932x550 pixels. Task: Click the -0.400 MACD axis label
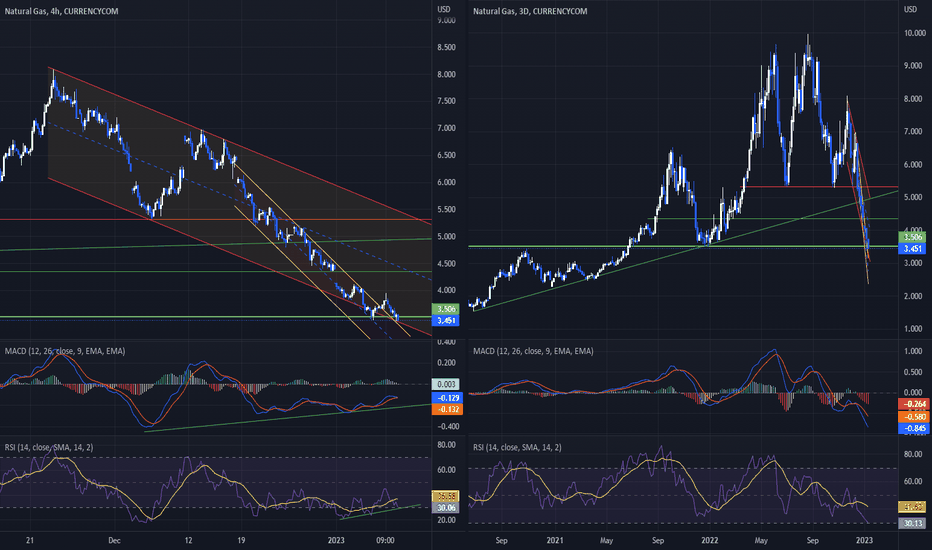[x=446, y=426]
